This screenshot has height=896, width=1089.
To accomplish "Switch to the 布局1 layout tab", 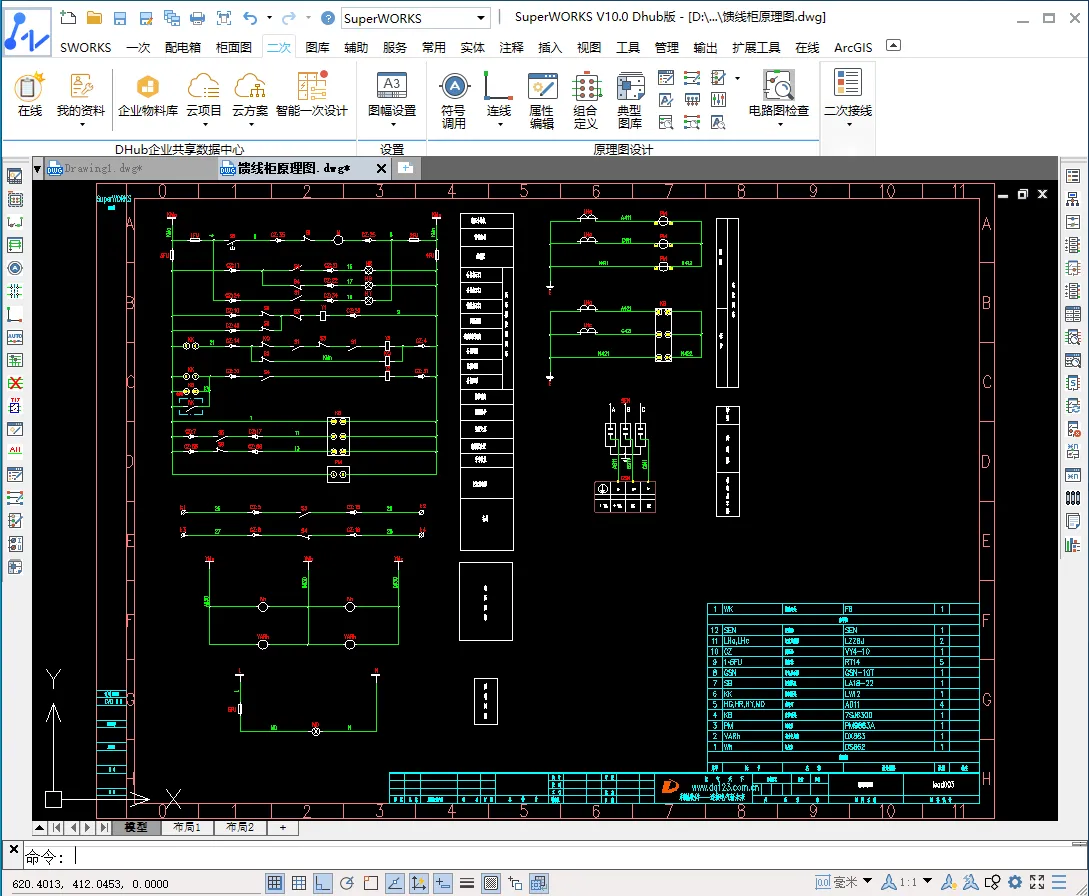I will pos(187,828).
